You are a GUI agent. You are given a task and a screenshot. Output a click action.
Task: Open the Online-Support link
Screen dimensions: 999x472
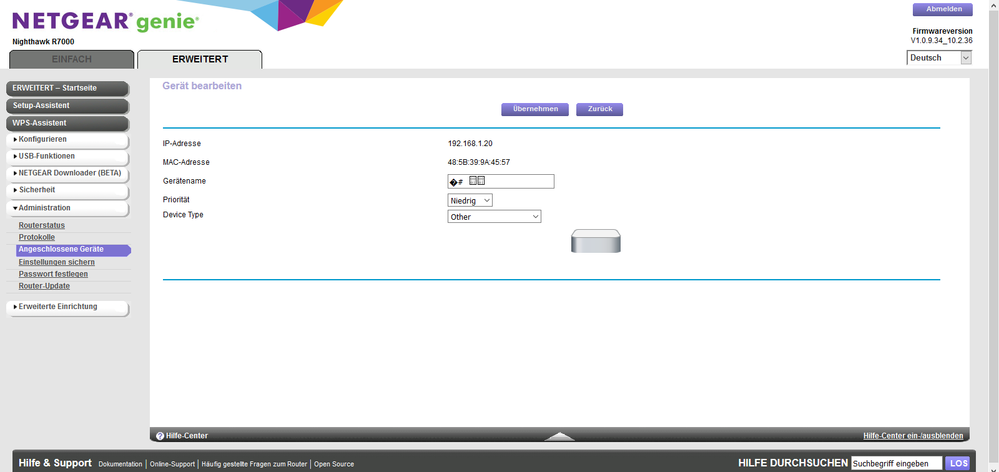point(173,464)
